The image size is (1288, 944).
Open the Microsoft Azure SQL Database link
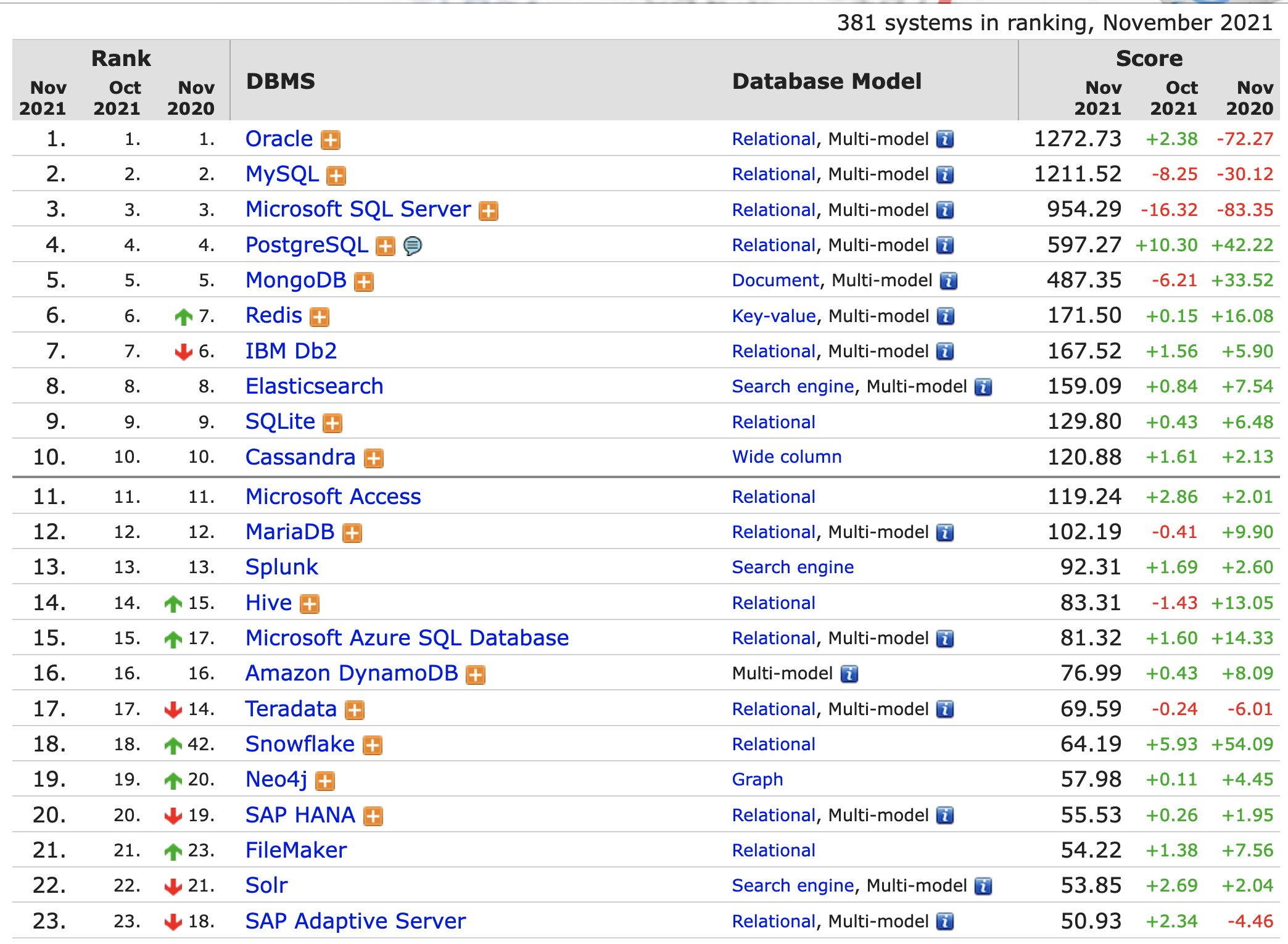pos(407,638)
